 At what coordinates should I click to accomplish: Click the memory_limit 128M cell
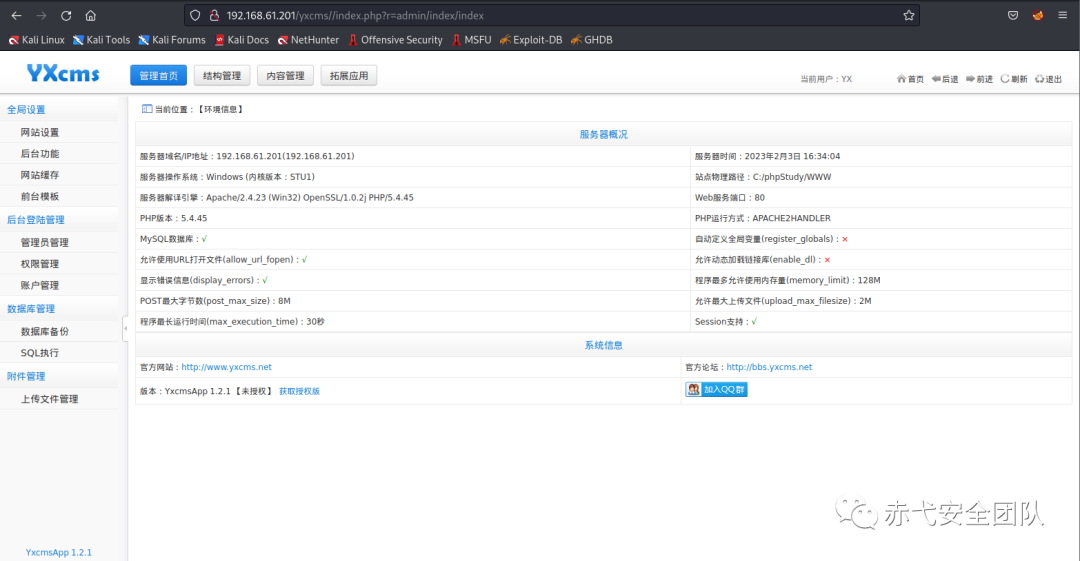[881, 280]
